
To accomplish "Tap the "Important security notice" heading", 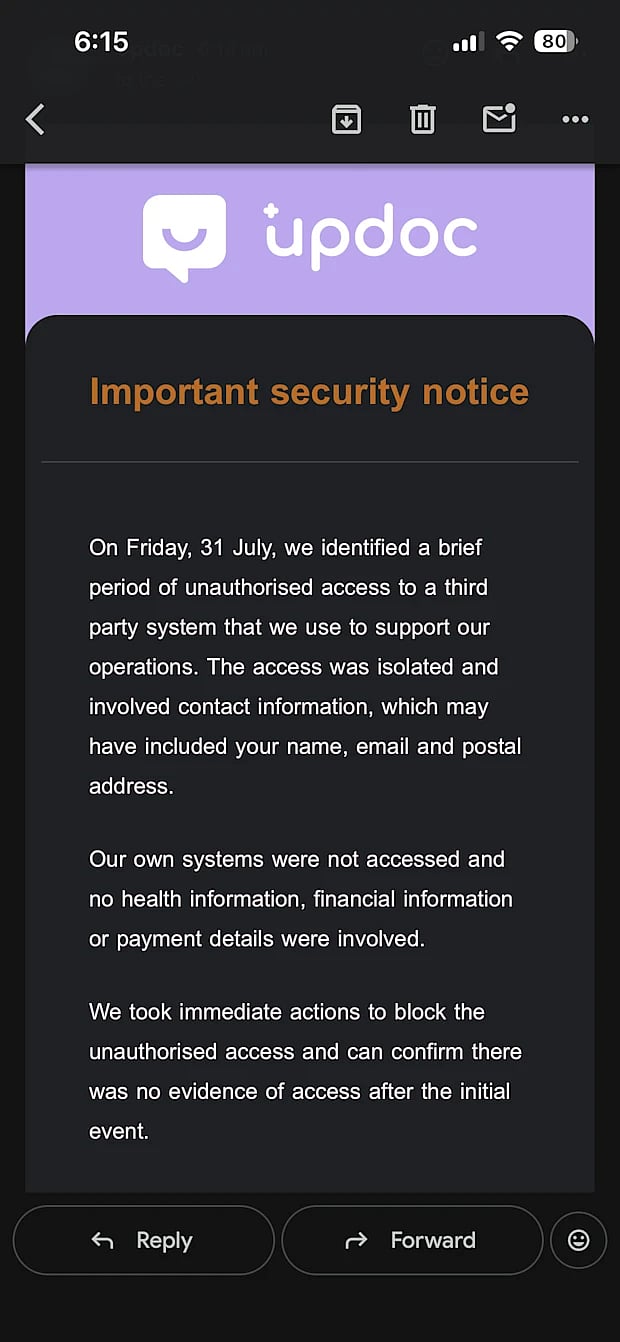I will coord(309,392).
